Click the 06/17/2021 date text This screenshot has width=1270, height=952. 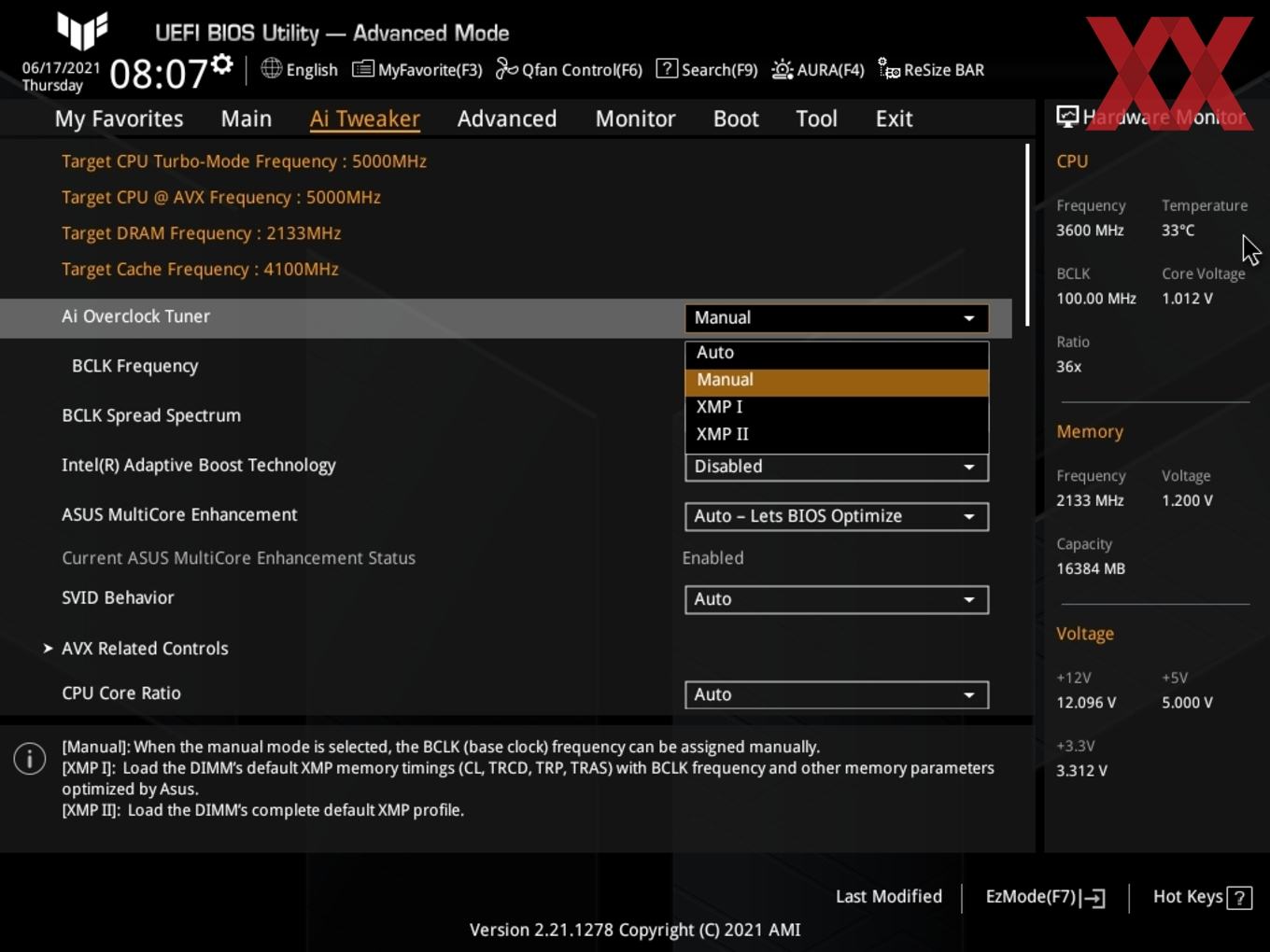[x=61, y=68]
